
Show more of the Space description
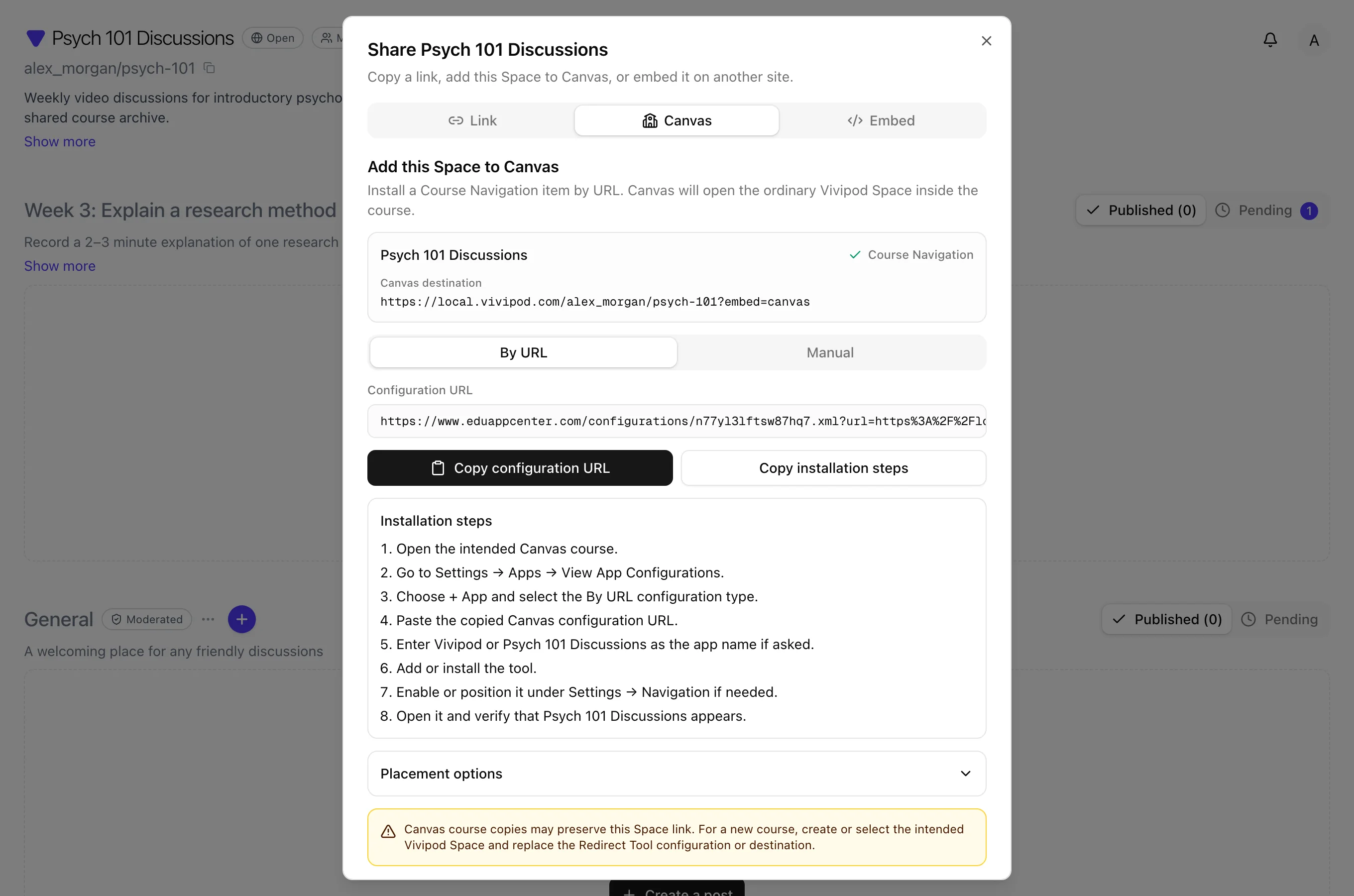[x=59, y=141]
